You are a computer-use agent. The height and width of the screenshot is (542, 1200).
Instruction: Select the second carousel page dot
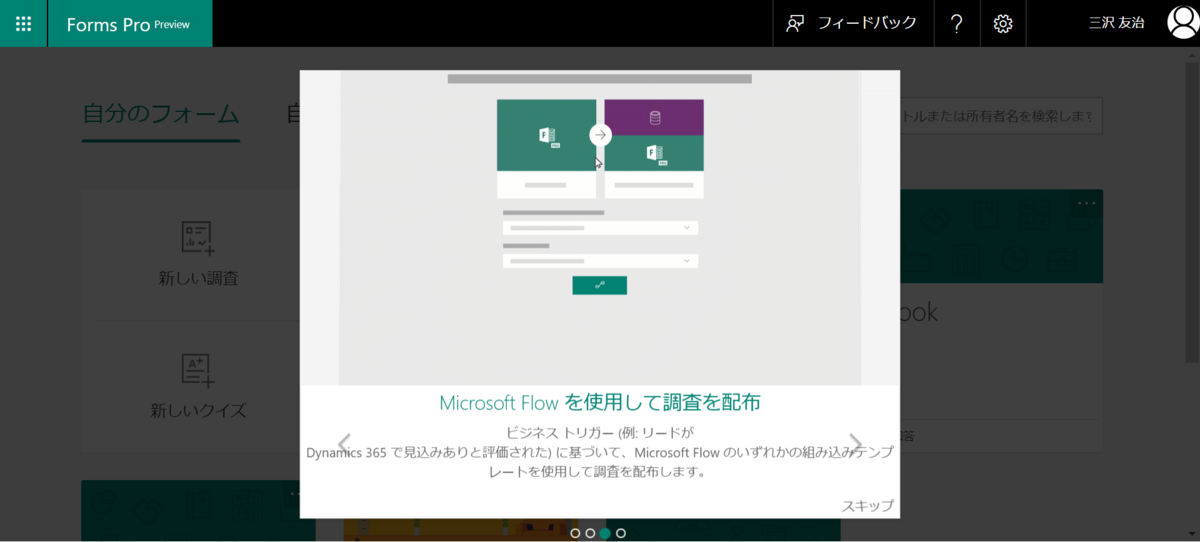[590, 533]
